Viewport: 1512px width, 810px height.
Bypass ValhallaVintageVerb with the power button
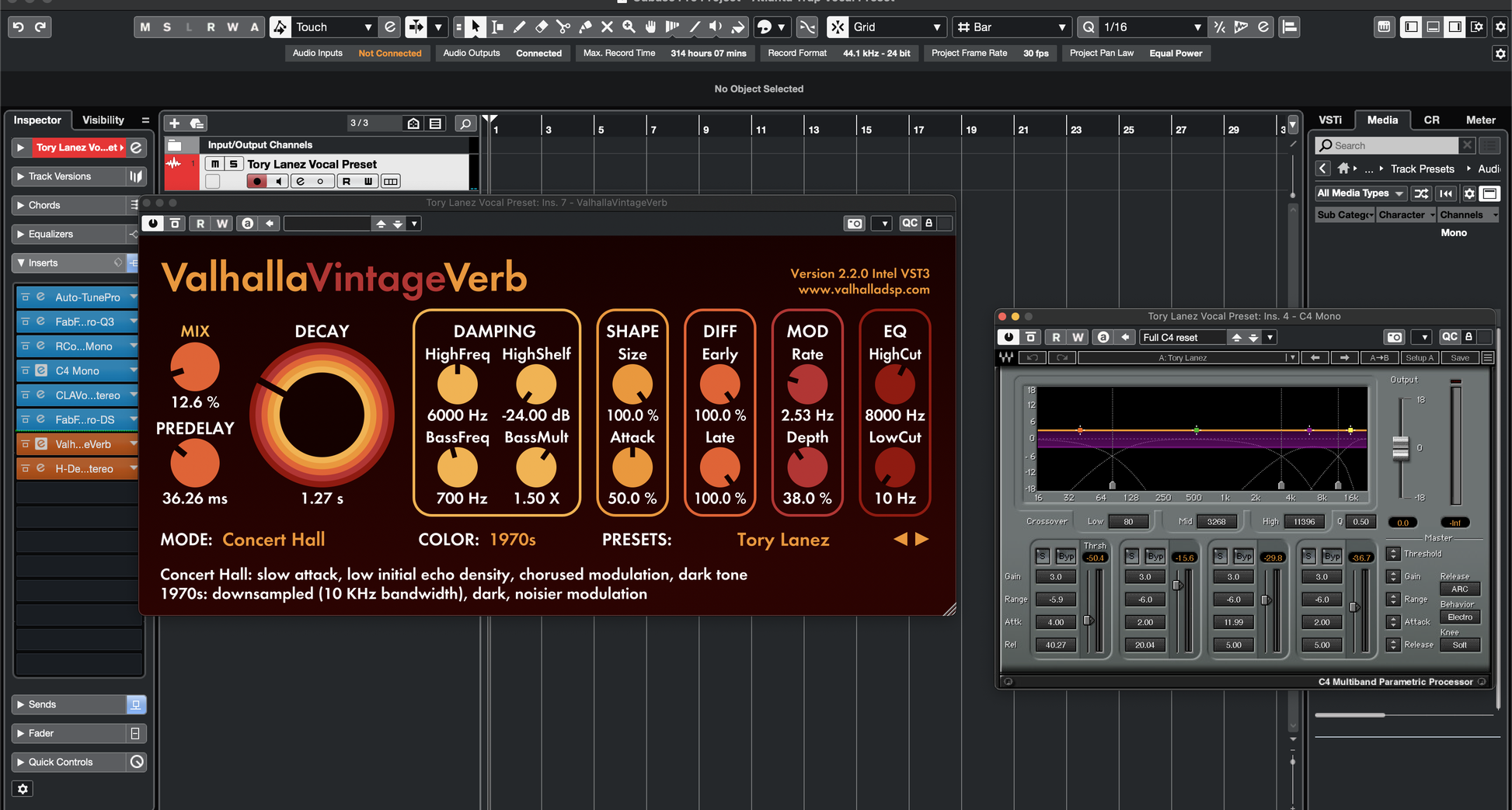pyautogui.click(x=153, y=224)
